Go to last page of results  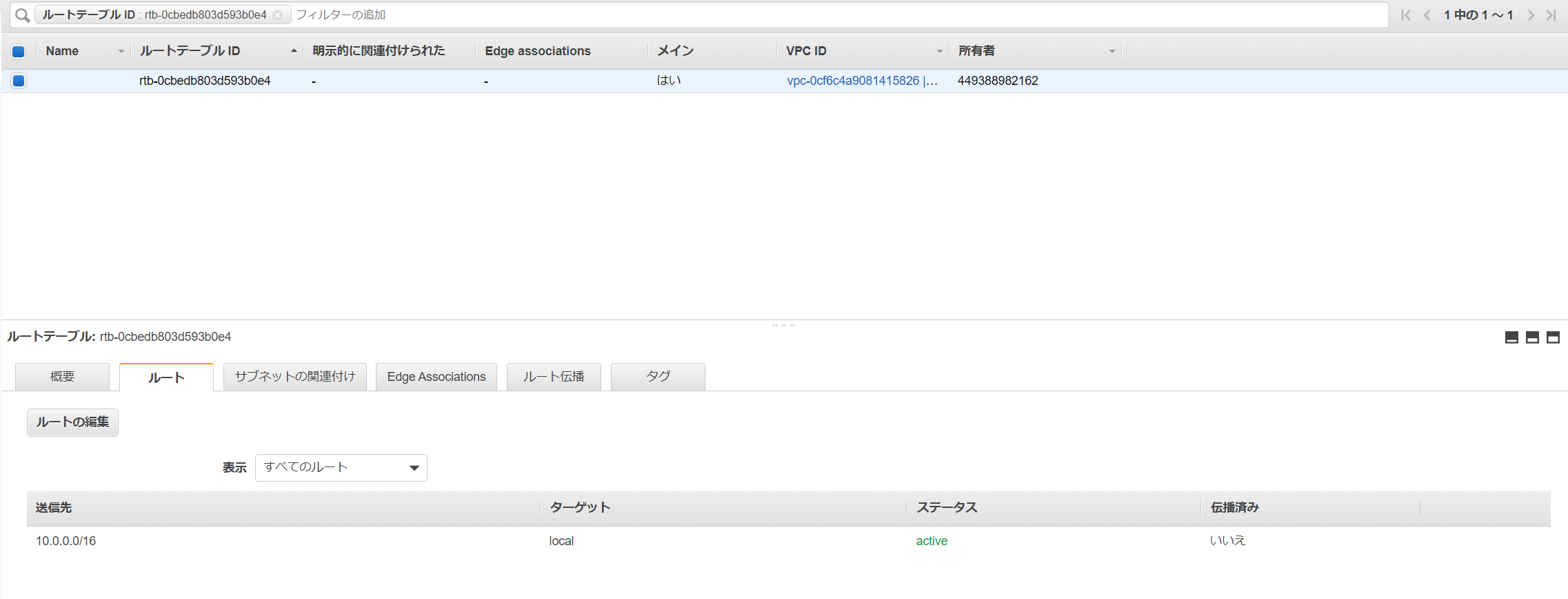[x=1551, y=15]
